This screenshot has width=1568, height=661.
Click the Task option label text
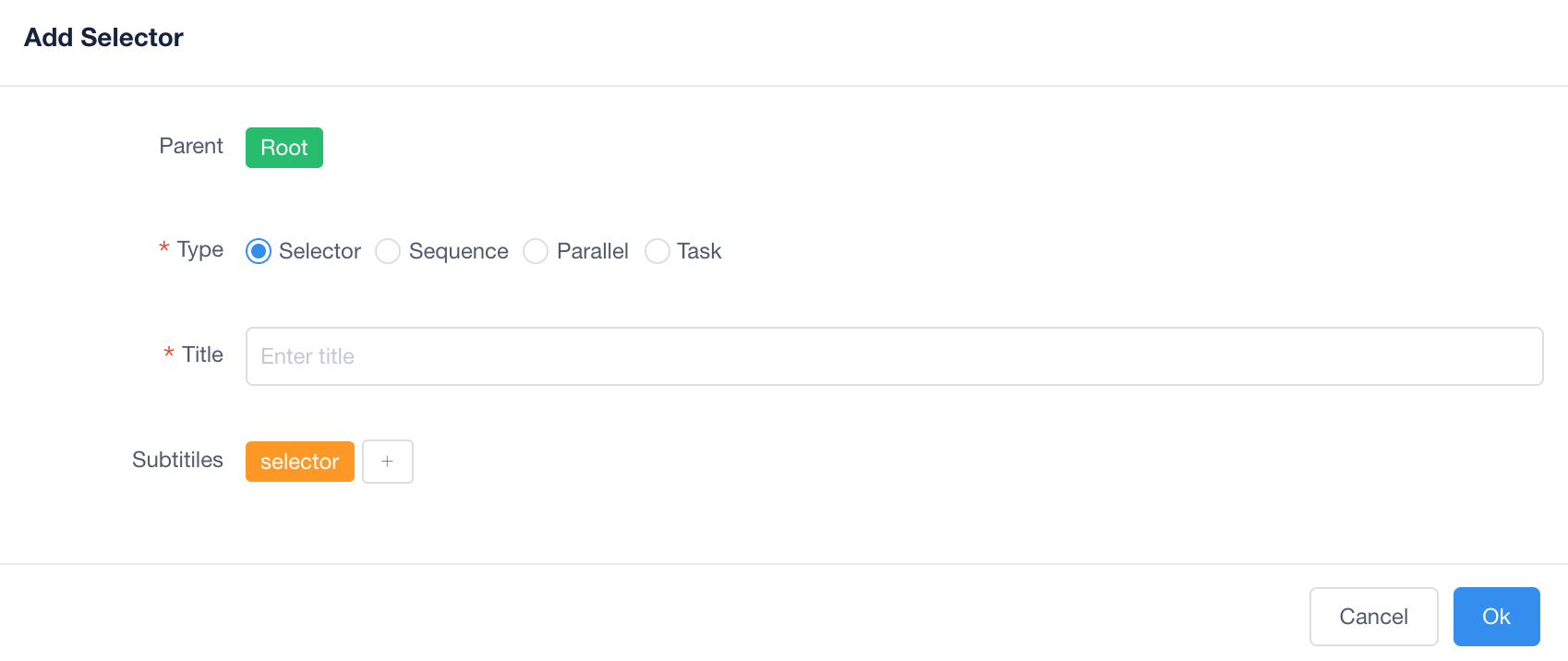coord(699,251)
